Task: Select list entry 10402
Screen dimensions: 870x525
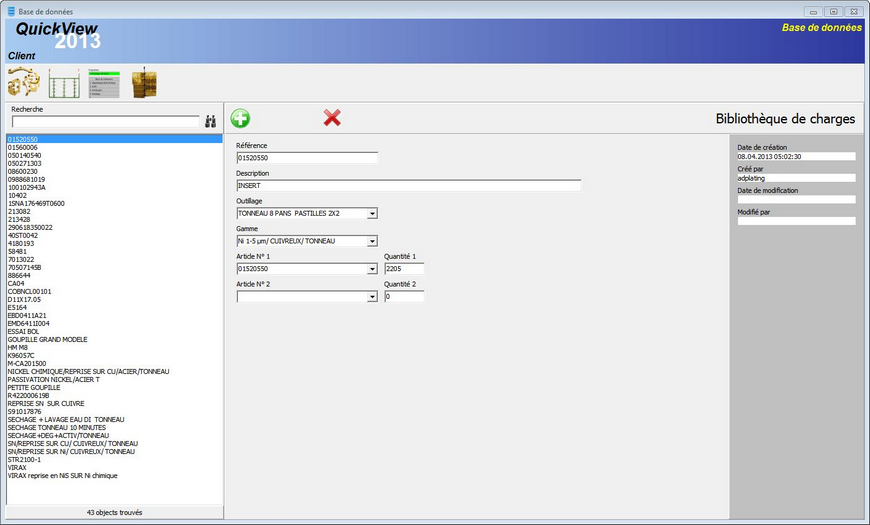Action: 114,195
